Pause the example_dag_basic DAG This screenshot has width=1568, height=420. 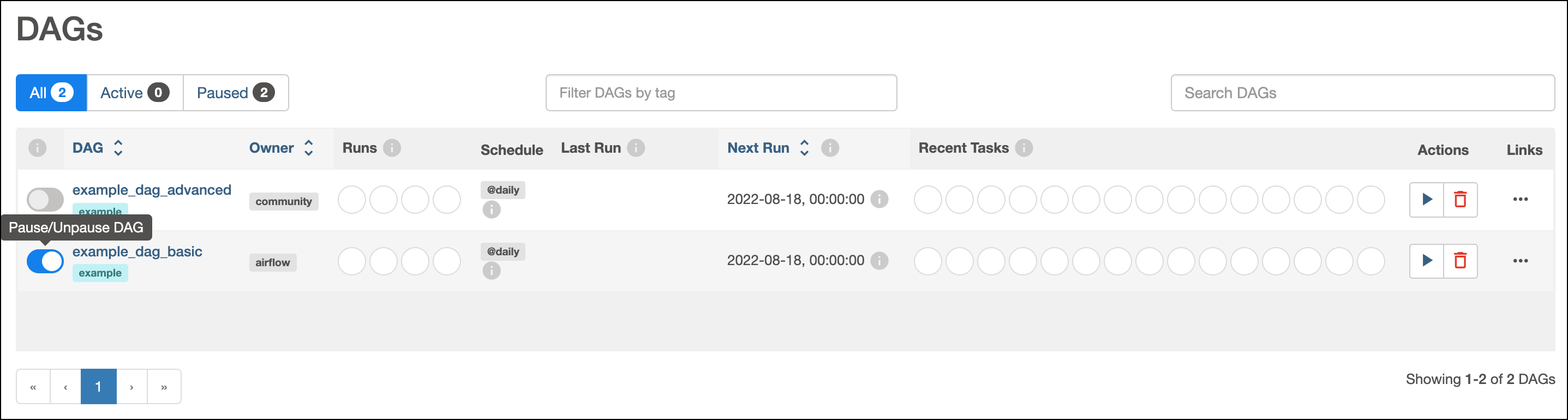[x=45, y=261]
